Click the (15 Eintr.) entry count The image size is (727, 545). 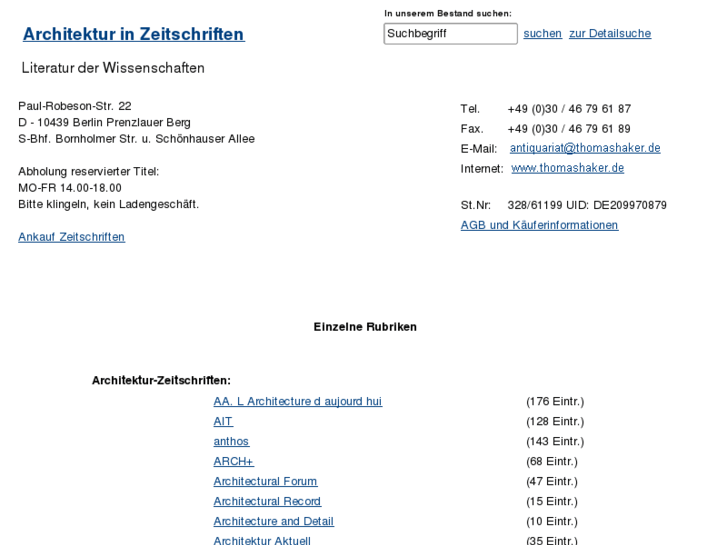[x=552, y=501]
